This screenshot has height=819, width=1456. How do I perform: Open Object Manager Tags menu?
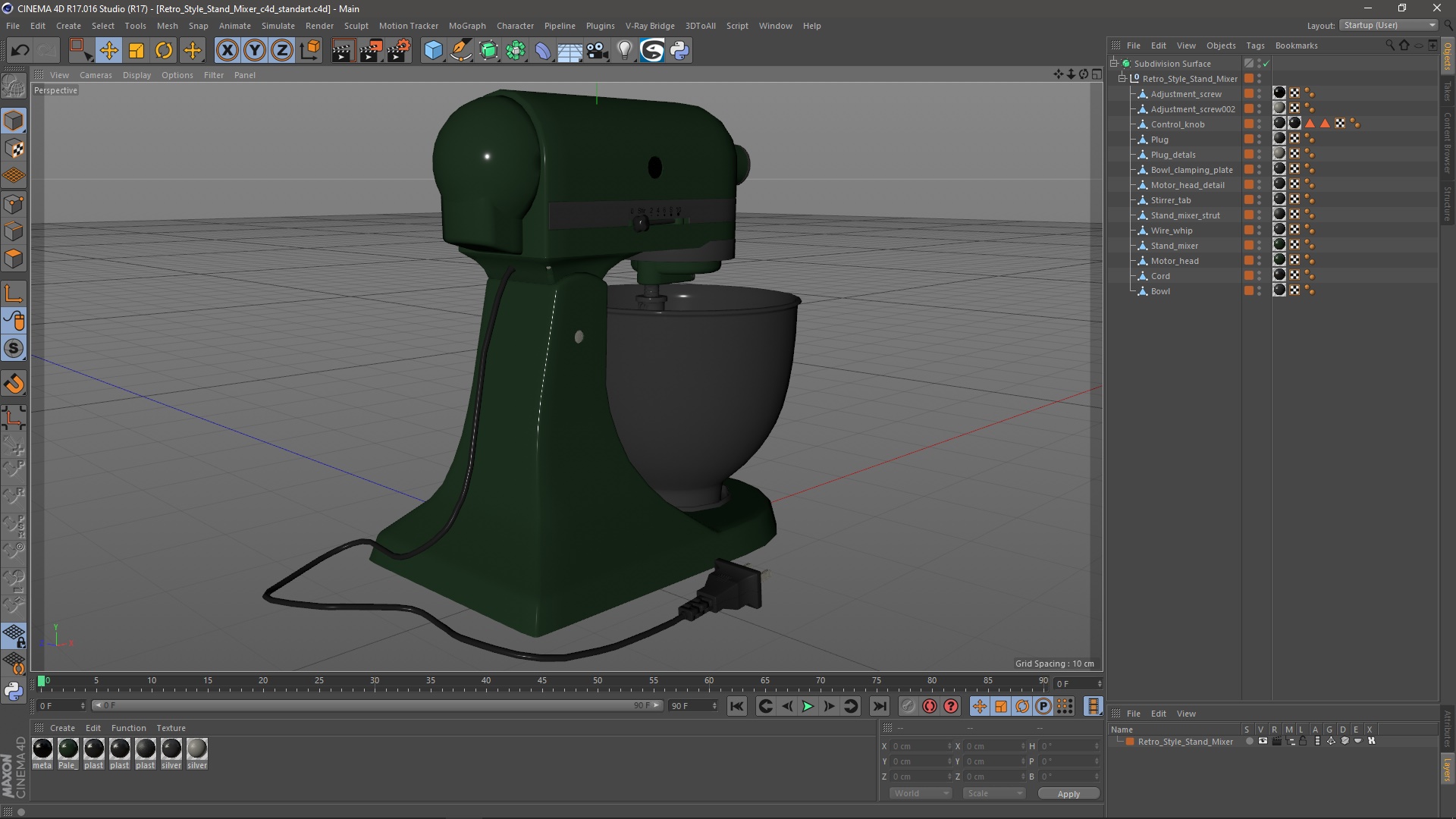[x=1255, y=45]
